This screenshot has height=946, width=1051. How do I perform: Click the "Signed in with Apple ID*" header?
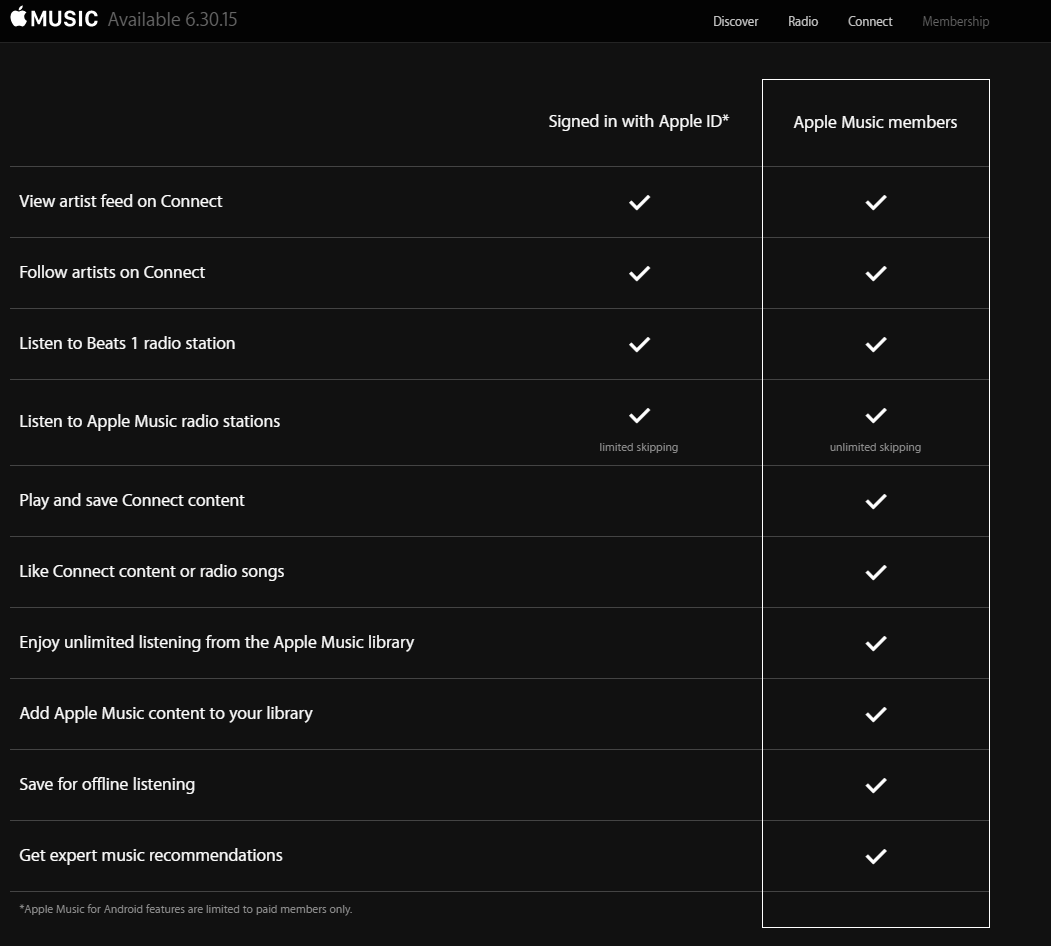(x=638, y=121)
